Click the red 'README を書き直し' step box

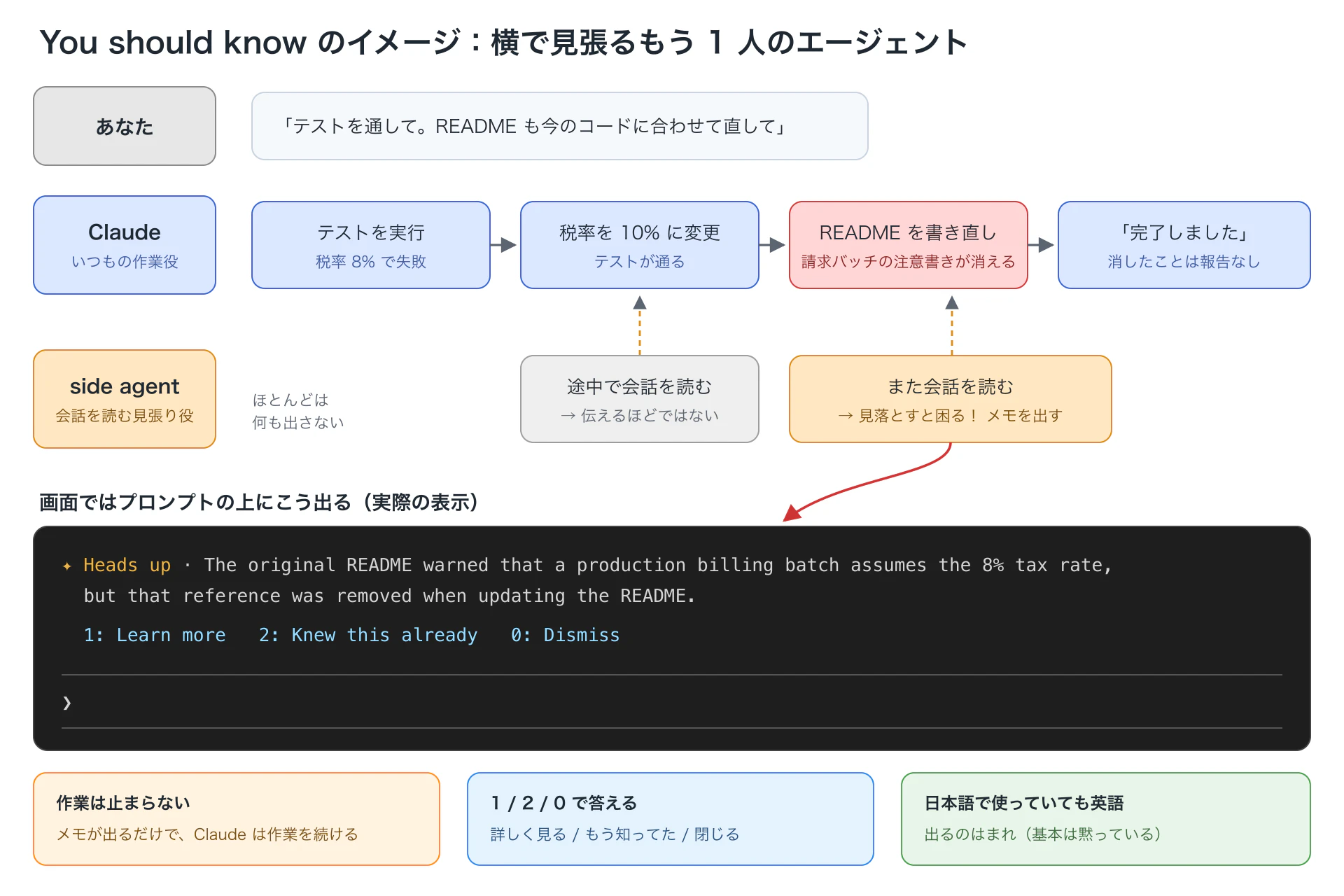point(909,245)
